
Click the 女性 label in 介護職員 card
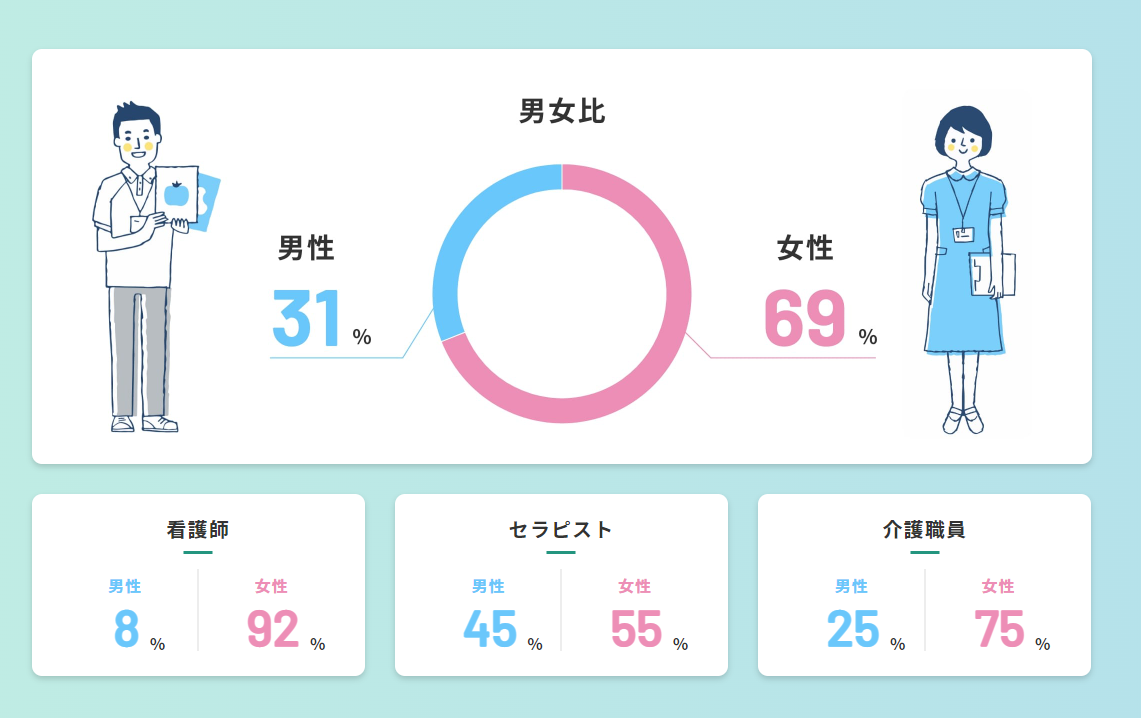click(x=998, y=586)
